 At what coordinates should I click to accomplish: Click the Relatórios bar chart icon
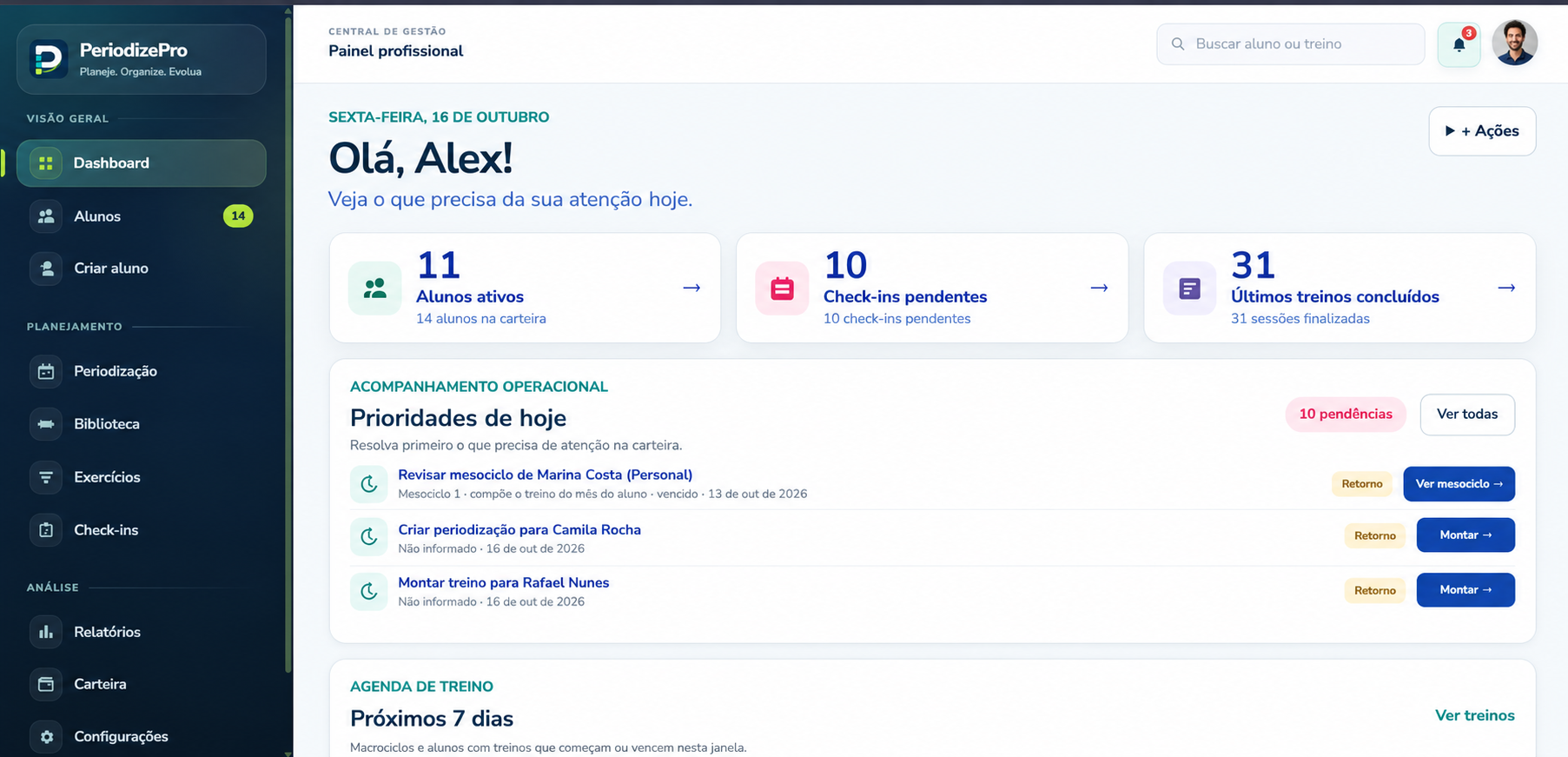46,632
